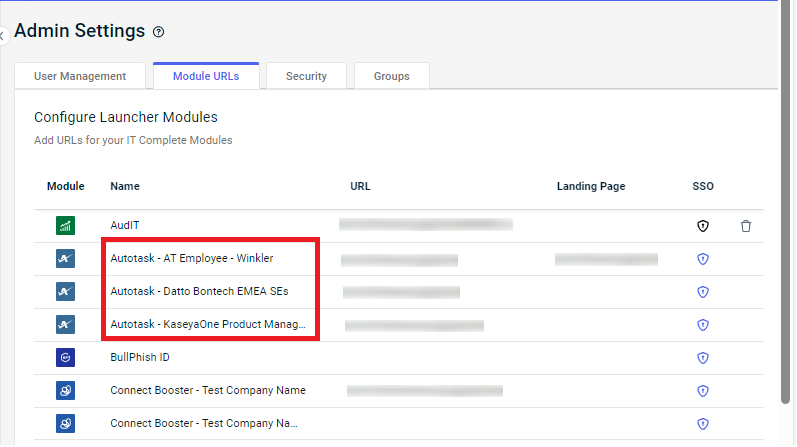Select Autotask - AT Employee - Winkler name
This screenshot has height=447, width=797.
tap(191, 259)
